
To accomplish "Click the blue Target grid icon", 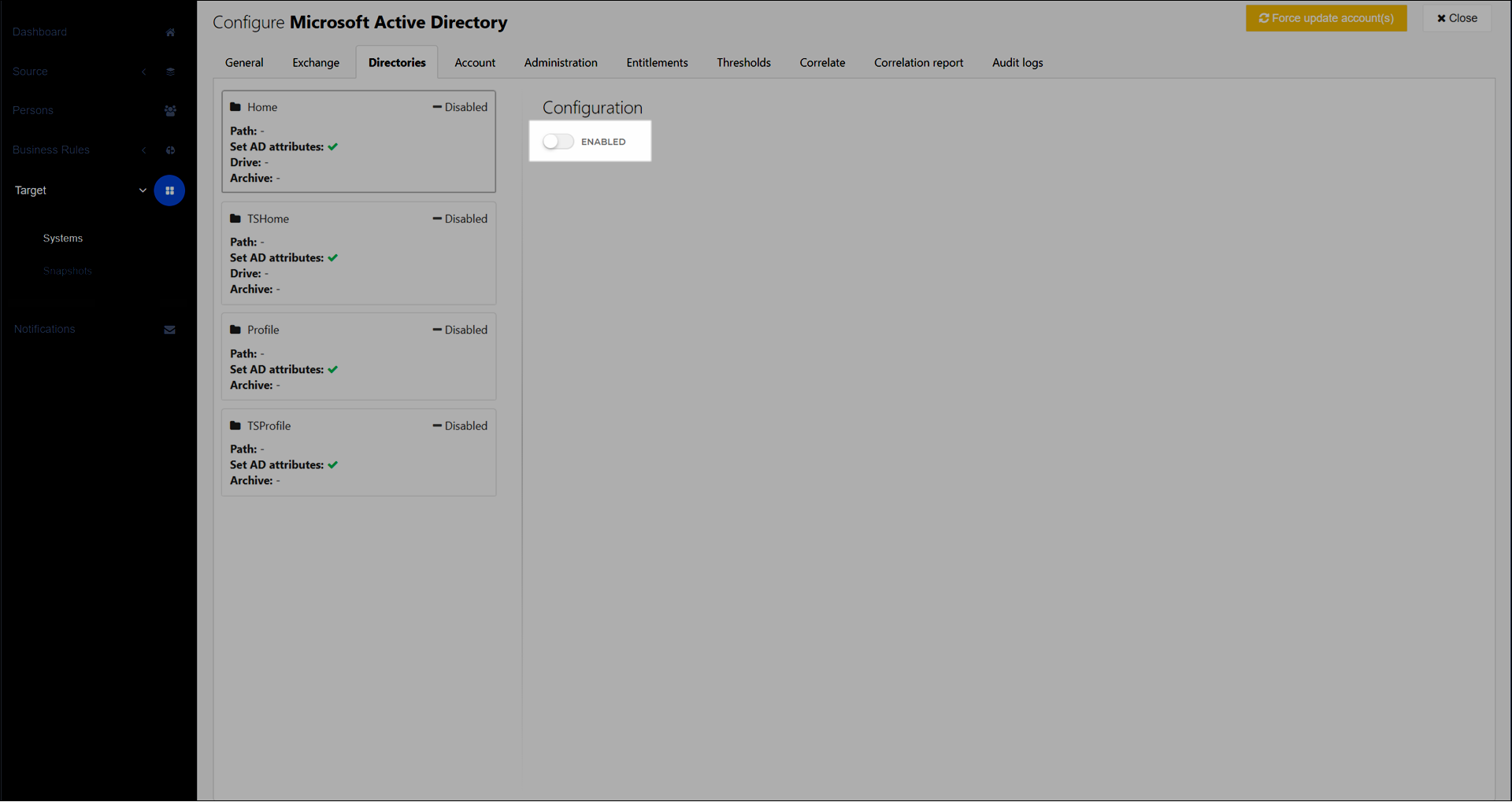I will click(169, 190).
